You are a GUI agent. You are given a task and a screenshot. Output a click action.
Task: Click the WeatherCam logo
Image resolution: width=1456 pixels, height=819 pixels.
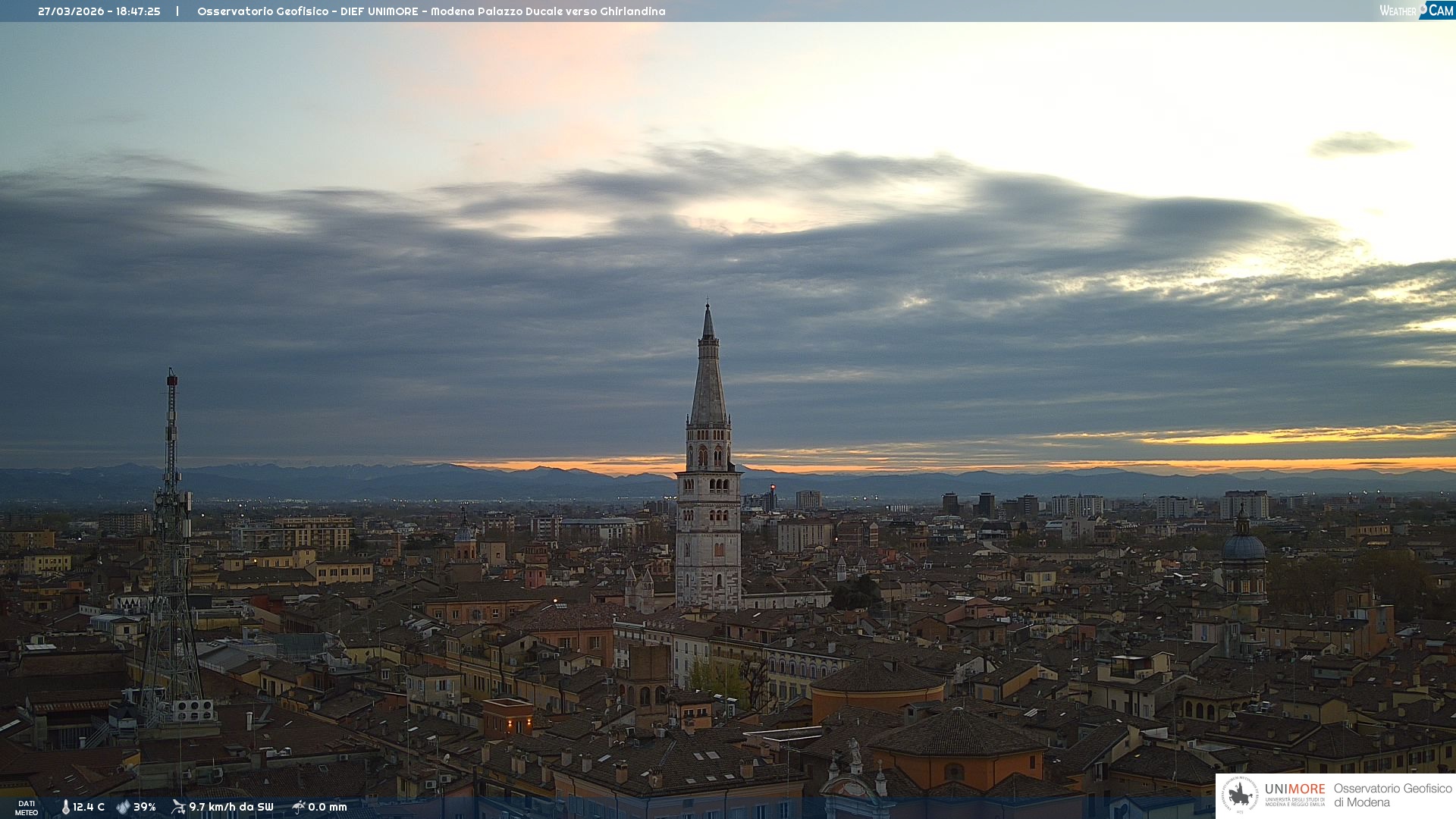pos(1416,11)
